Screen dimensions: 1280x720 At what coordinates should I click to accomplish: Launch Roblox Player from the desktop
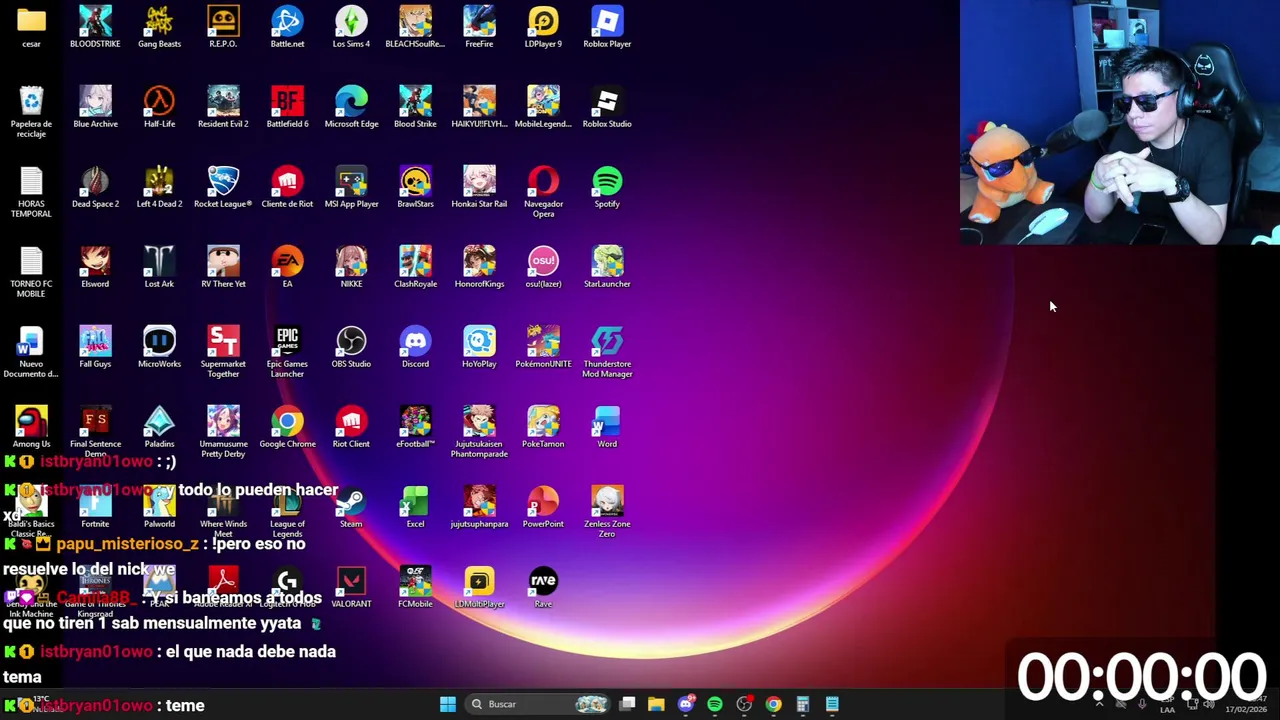coord(607,27)
